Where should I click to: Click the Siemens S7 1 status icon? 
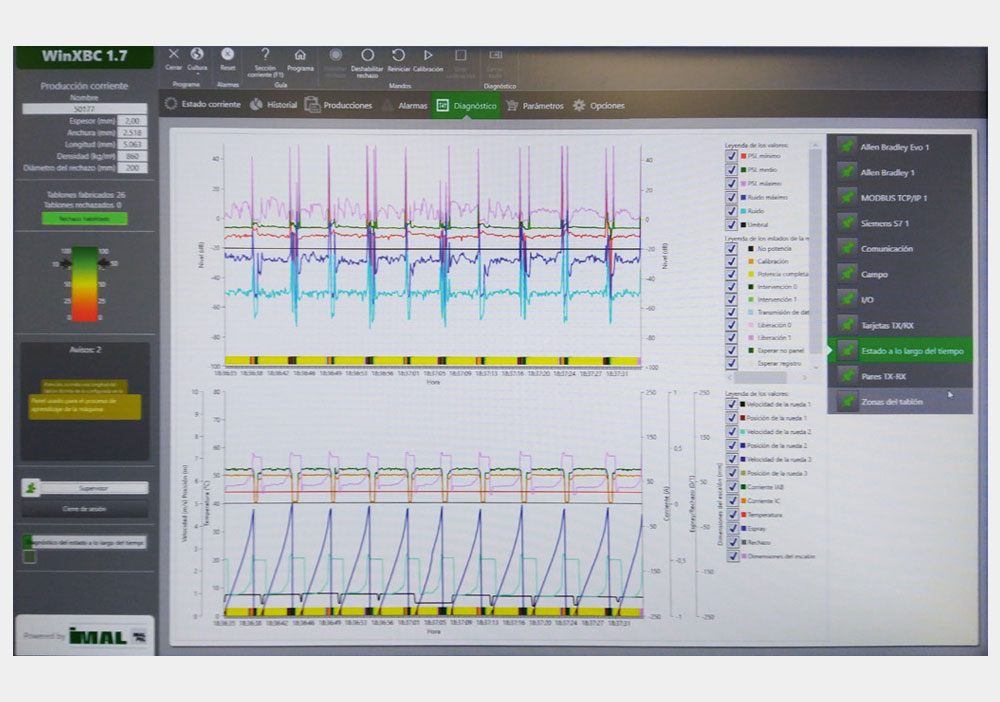click(847, 223)
